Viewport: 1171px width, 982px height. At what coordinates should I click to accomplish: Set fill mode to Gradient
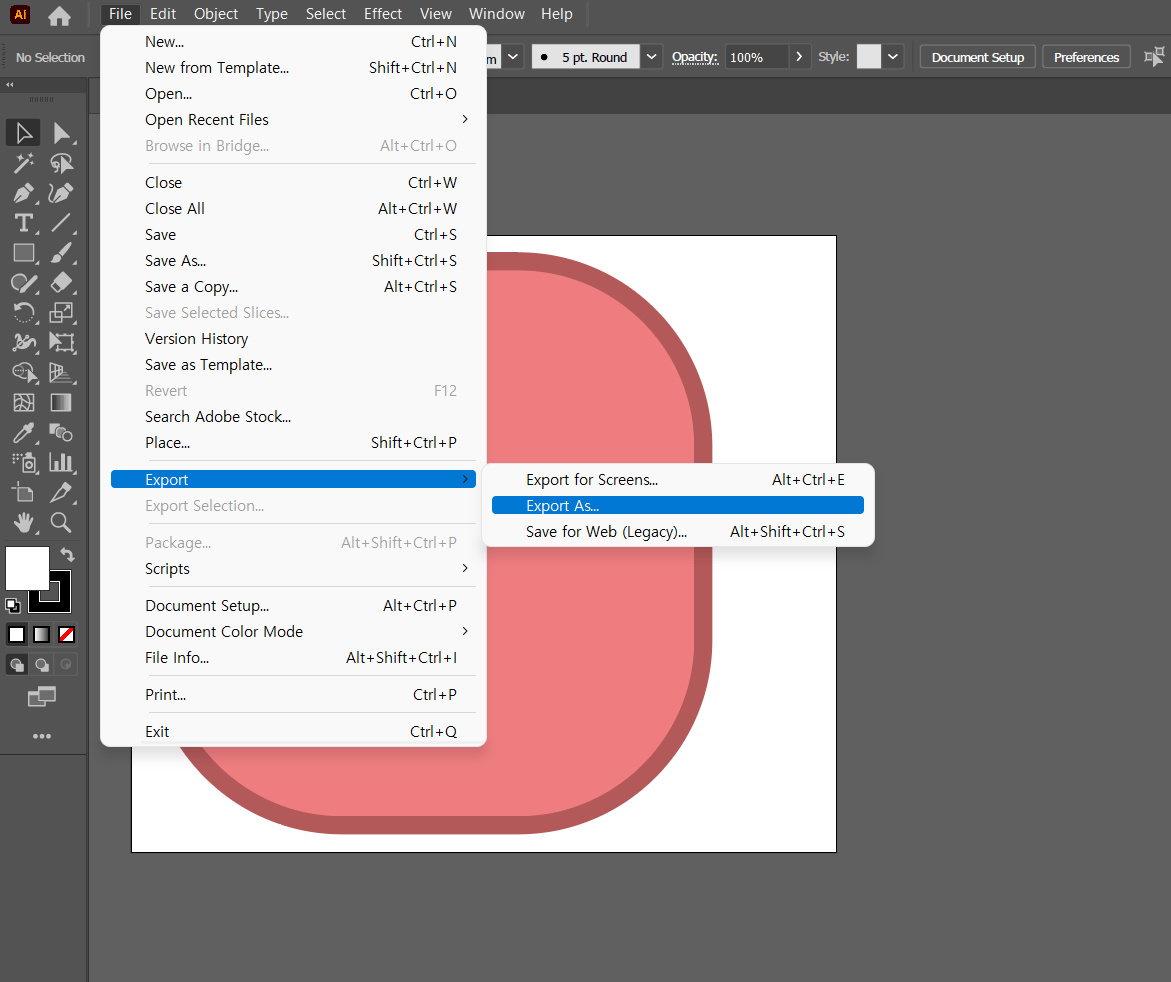click(x=42, y=635)
